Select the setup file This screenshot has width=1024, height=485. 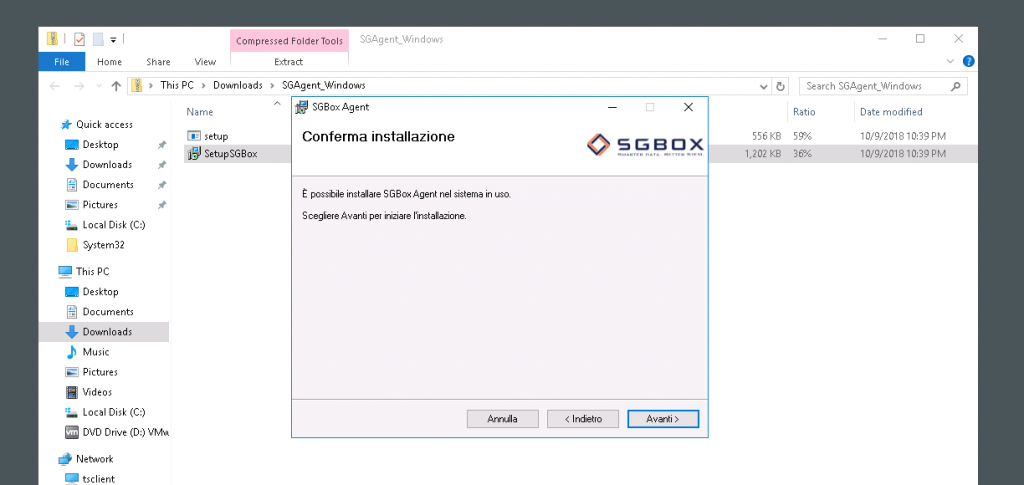coord(216,136)
